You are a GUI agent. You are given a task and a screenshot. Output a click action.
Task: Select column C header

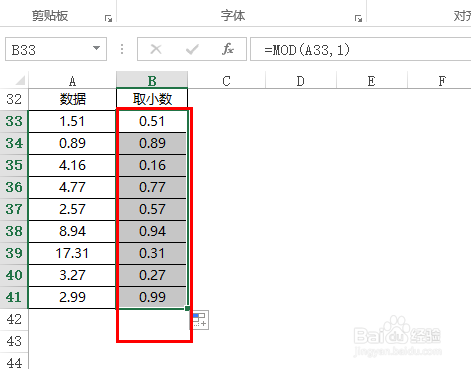227,81
